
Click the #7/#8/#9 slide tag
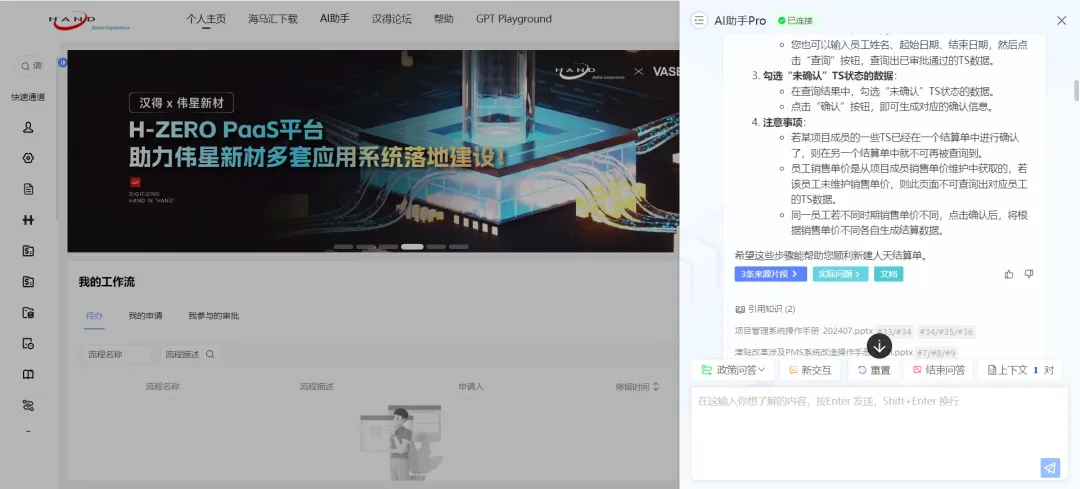pyautogui.click(x=937, y=353)
